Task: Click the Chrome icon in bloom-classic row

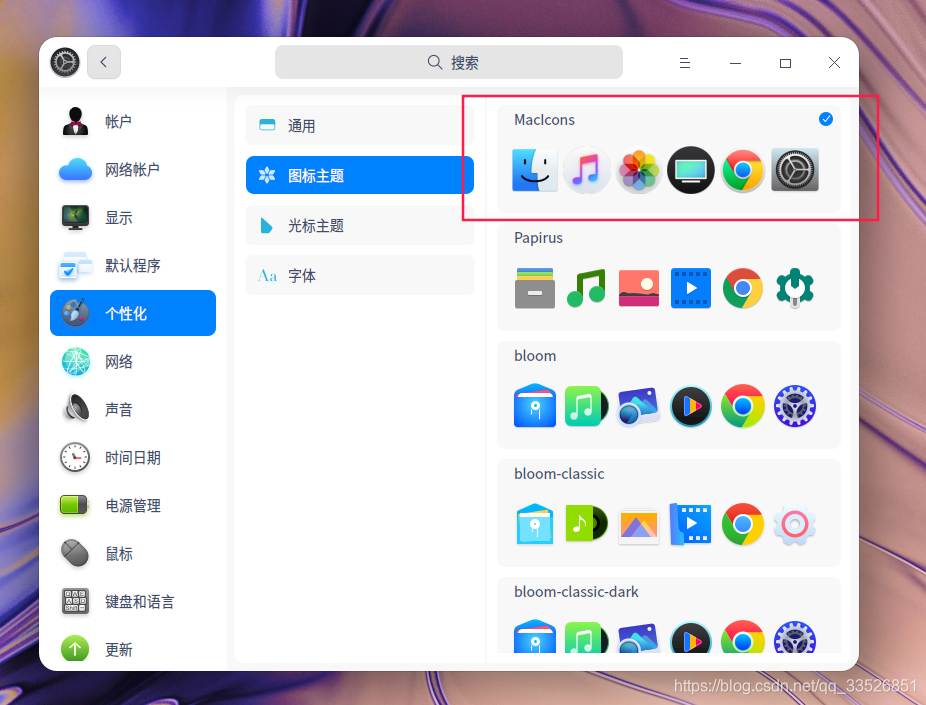Action: click(x=742, y=524)
